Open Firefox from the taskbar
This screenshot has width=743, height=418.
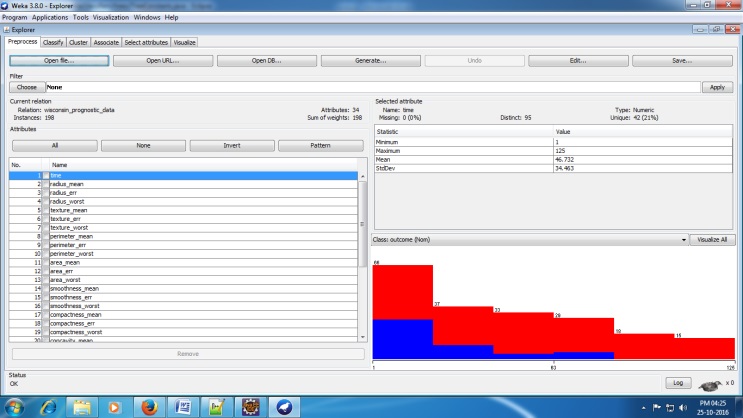coord(150,407)
